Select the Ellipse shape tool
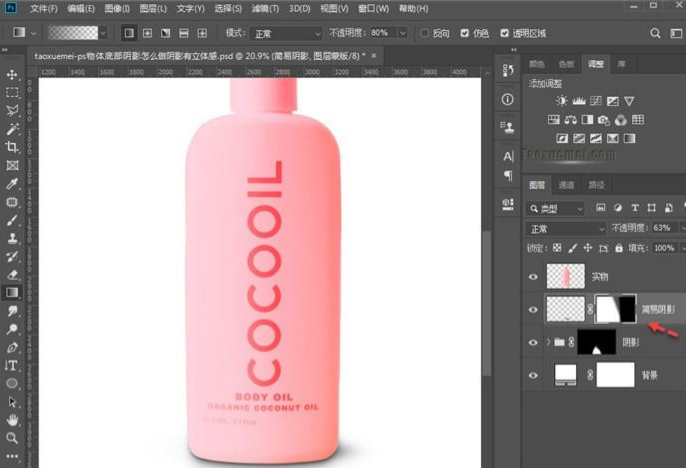Screen dimensions: 686x468 coord(12,384)
